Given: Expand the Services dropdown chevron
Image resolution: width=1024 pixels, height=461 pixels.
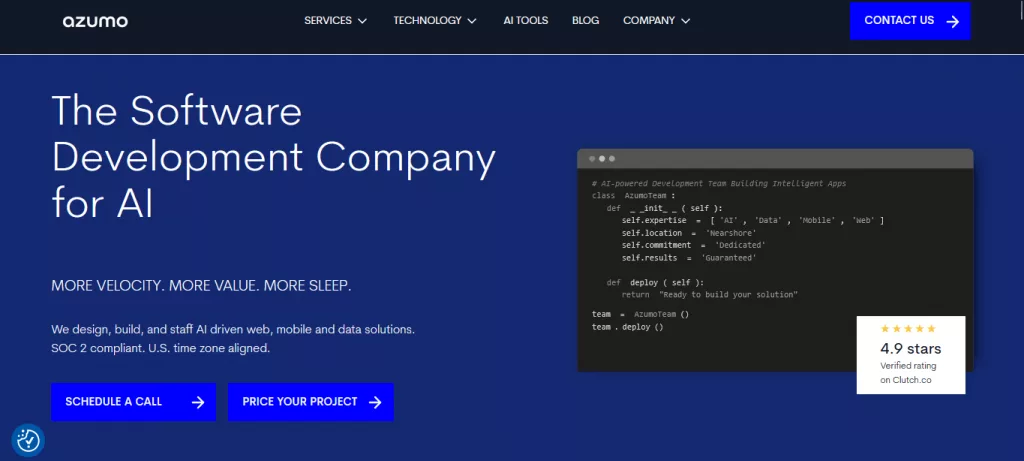Looking at the screenshot, I should pyautogui.click(x=362, y=21).
